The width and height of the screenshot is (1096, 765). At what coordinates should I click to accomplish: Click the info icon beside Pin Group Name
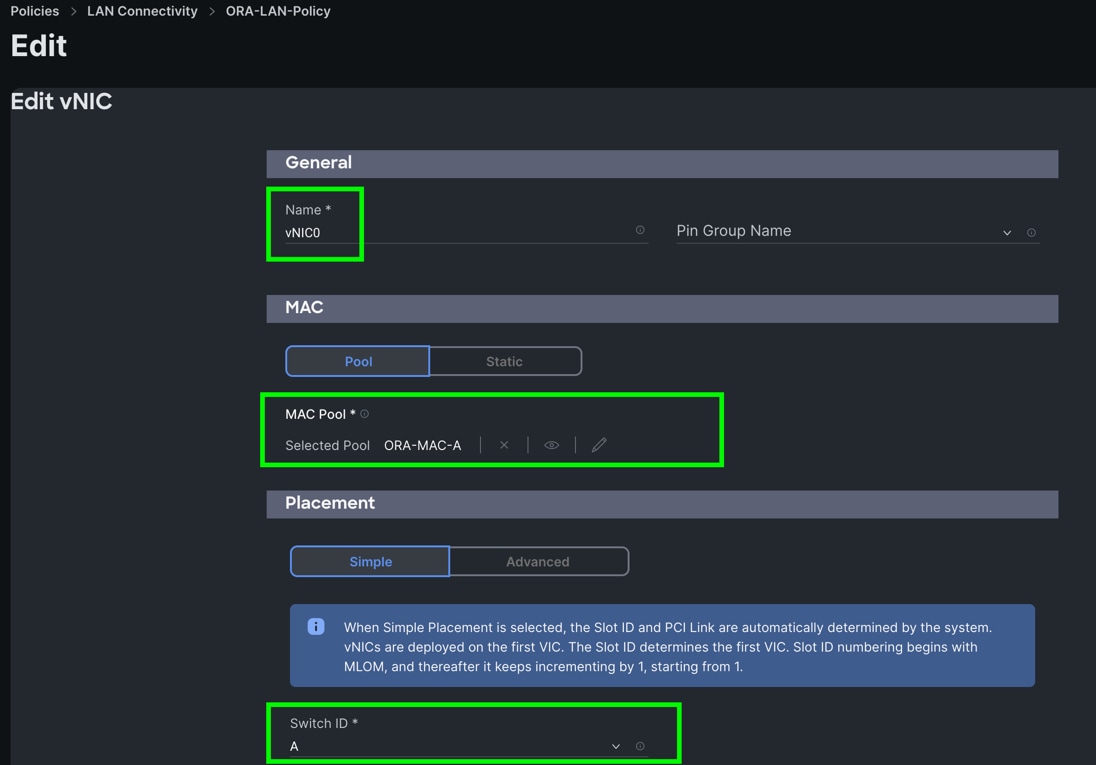coord(1031,232)
